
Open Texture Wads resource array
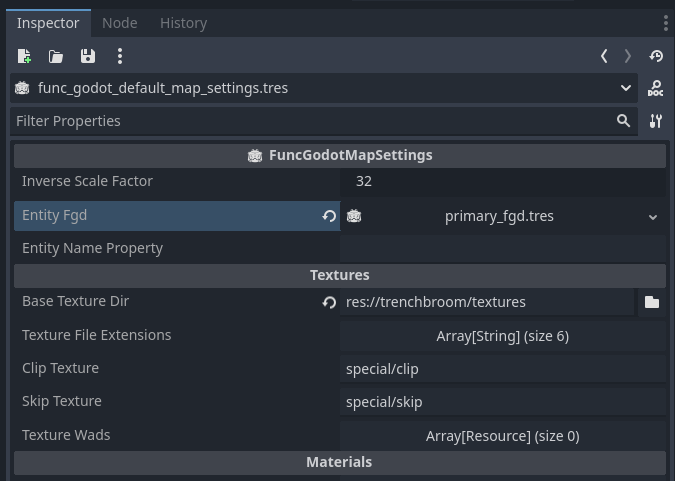[x=502, y=436]
